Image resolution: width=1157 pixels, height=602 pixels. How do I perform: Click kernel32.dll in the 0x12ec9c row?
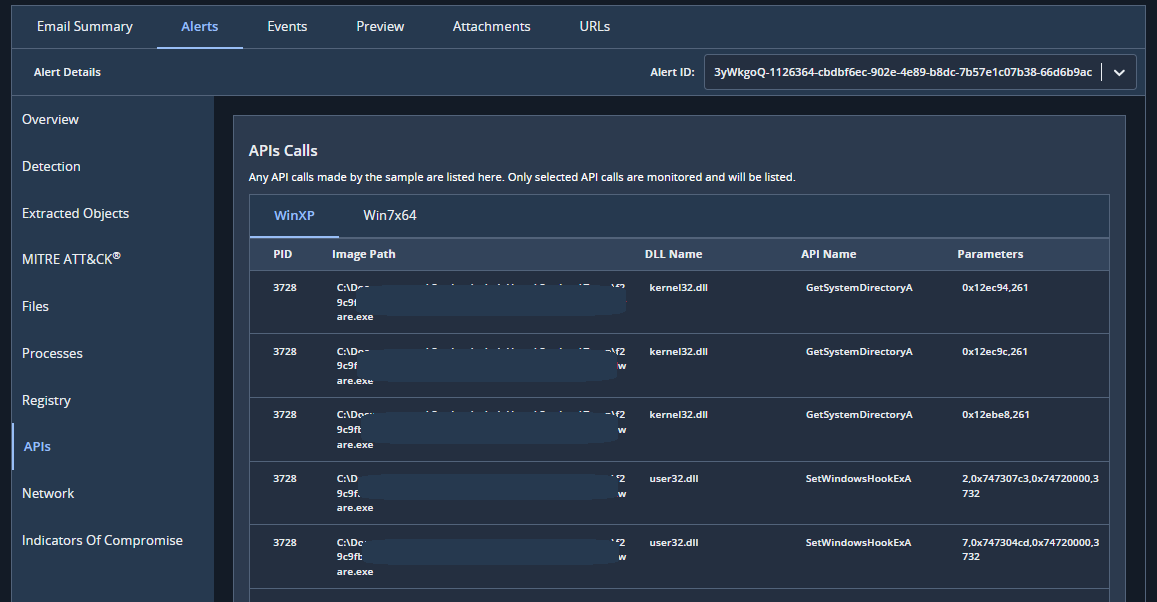click(678, 351)
